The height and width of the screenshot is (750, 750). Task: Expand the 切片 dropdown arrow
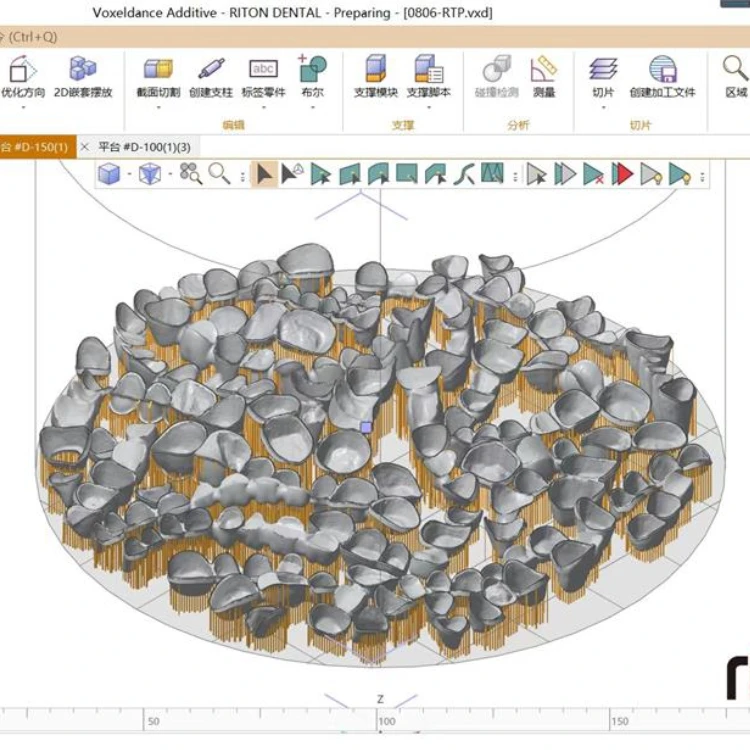pyautogui.click(x=603, y=107)
